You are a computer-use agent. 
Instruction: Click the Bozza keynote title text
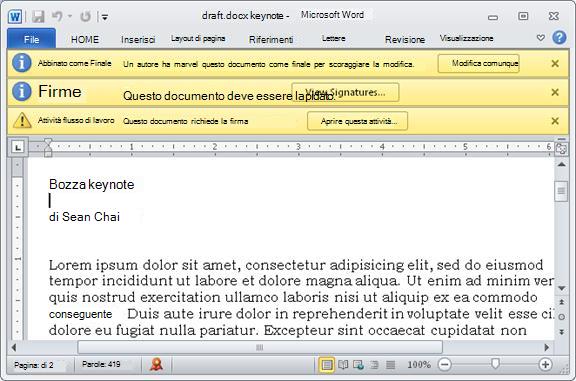pyautogui.click(x=91, y=184)
